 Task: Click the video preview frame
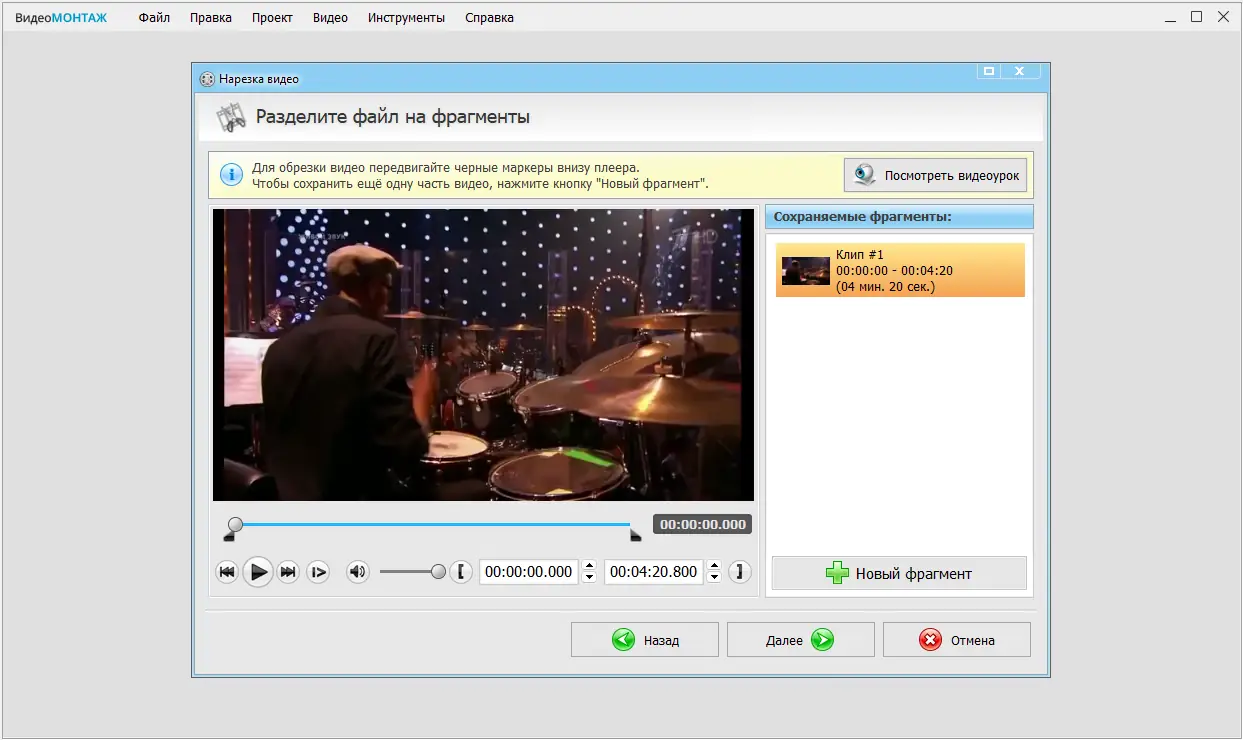[483, 355]
